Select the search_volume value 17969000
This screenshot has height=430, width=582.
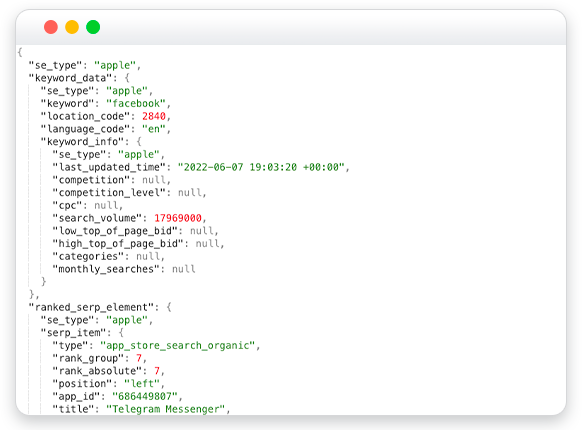pyautogui.click(x=178, y=218)
